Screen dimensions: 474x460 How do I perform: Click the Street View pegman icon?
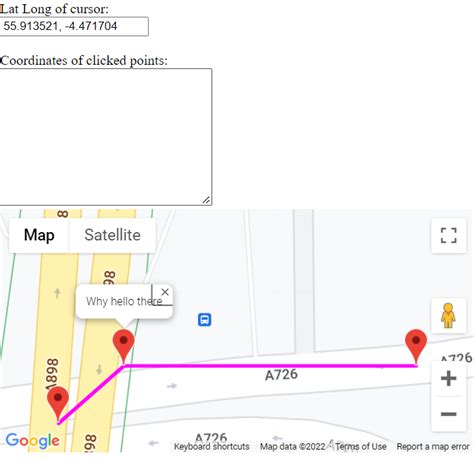pyautogui.click(x=448, y=315)
